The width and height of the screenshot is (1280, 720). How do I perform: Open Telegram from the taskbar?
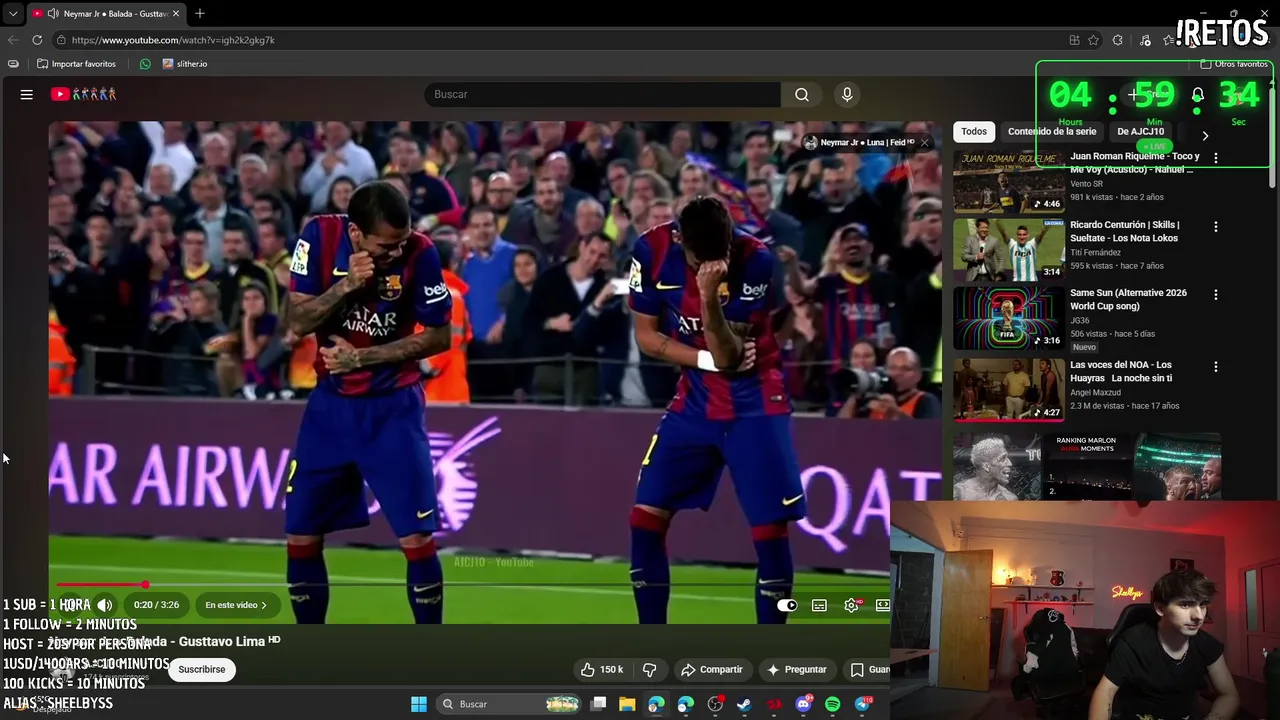(x=862, y=704)
